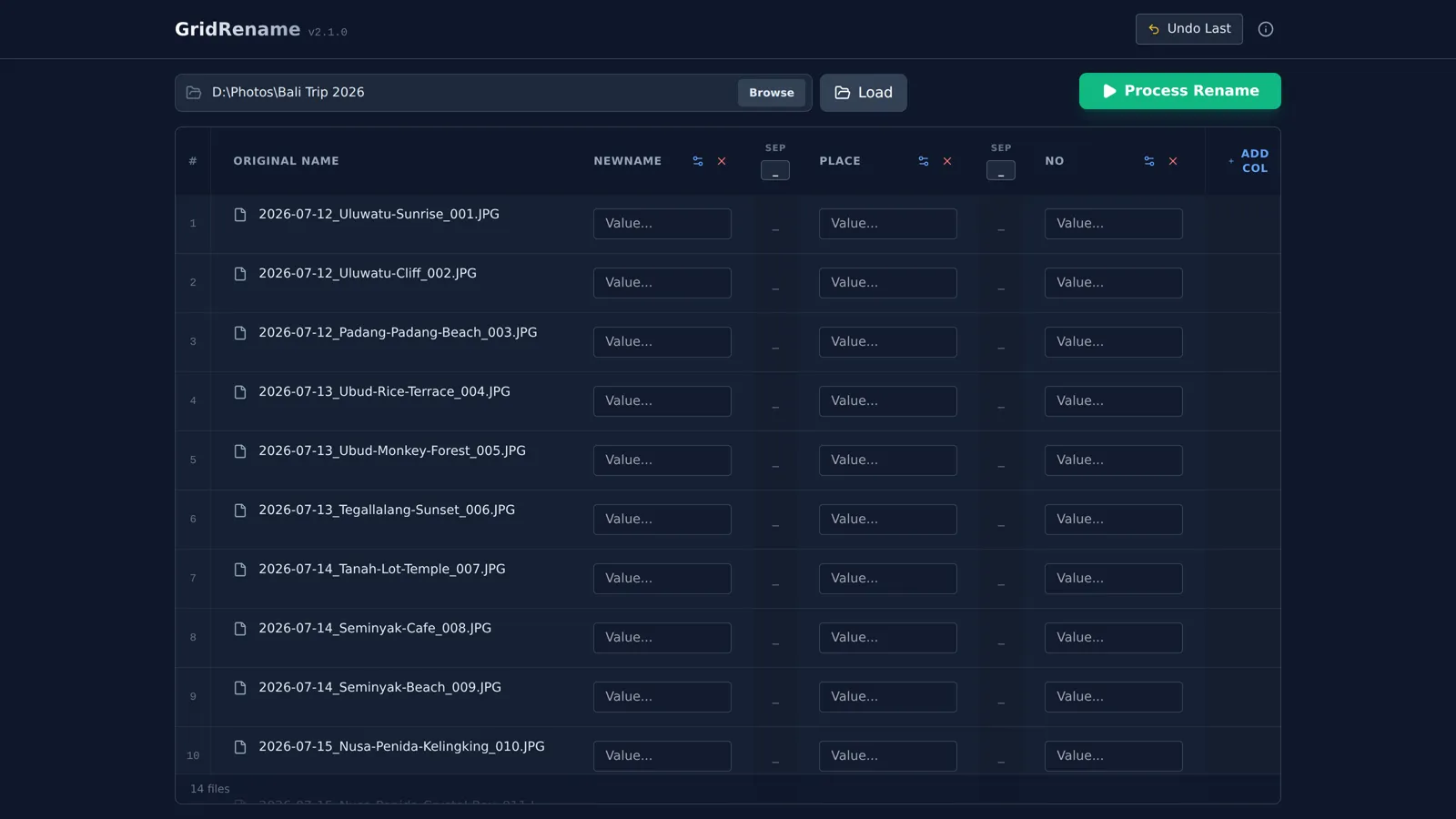Click NO value field for Tanah-Lot-Temple_007.JPG

[1114, 579]
